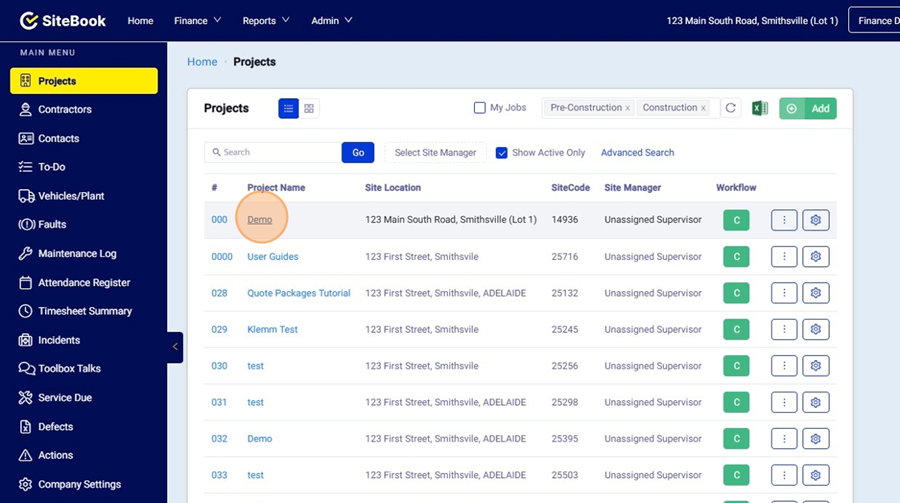Screen dimensions: 900x503
Task: Open the Advanced Search link
Action: pos(637,153)
